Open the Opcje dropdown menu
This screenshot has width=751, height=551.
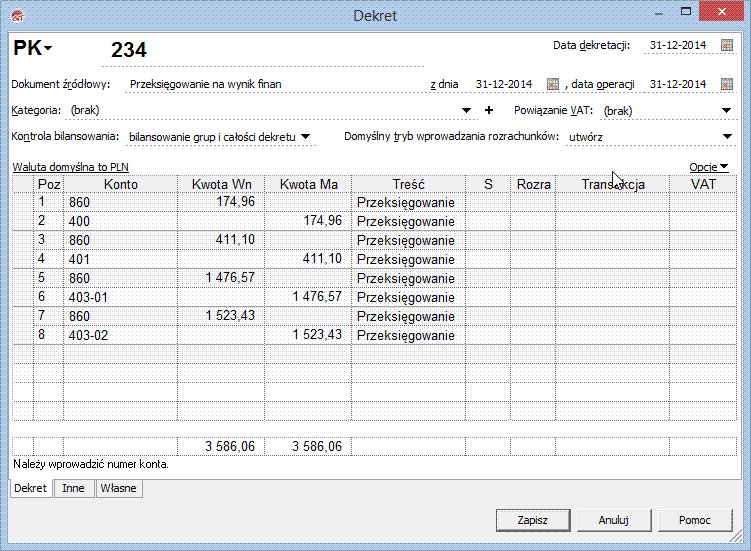[x=709, y=167]
